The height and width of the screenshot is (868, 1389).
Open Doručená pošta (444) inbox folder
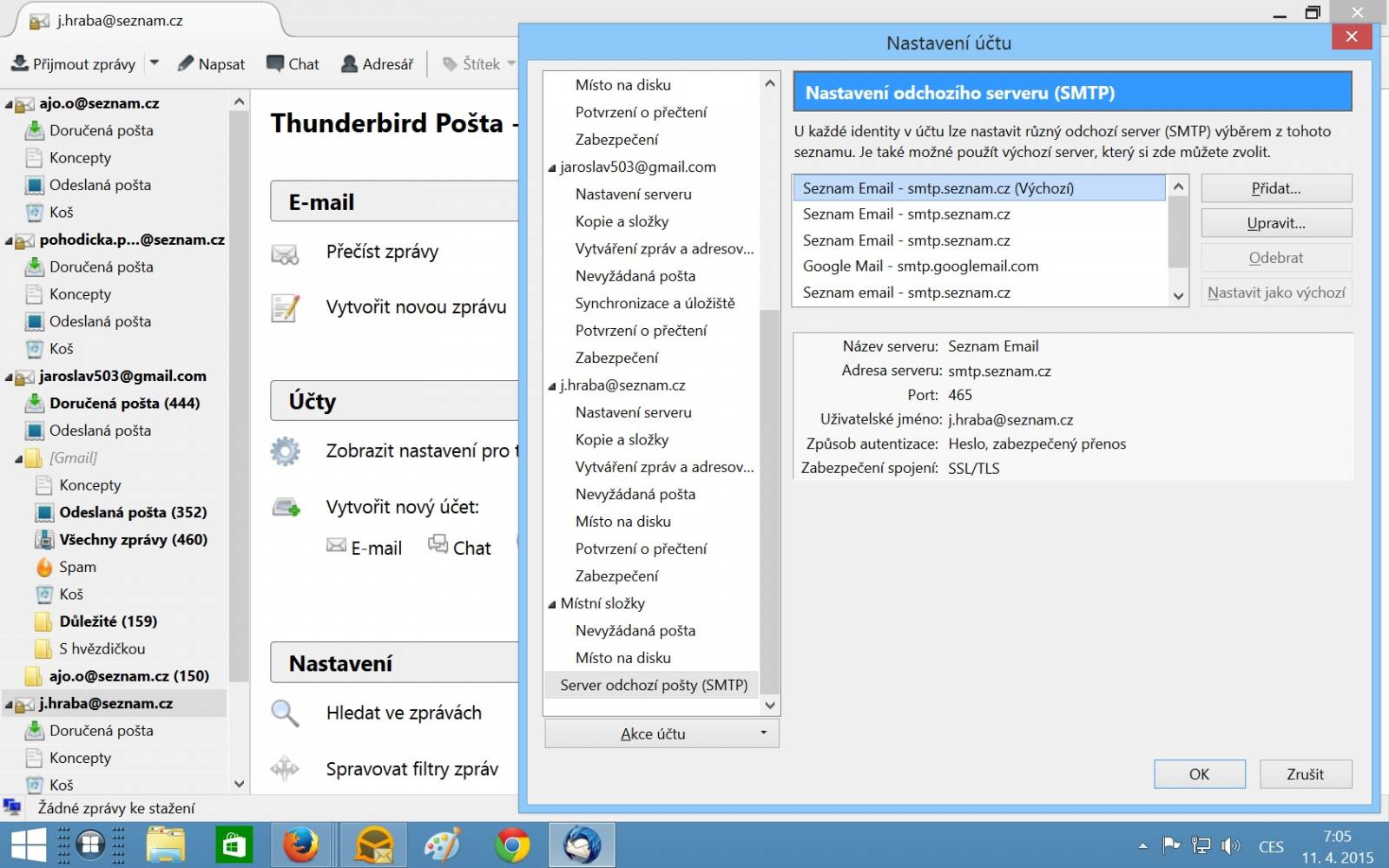click(124, 403)
